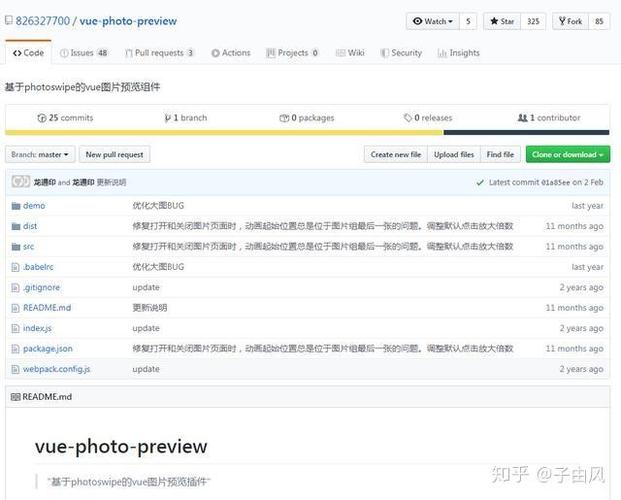Click the dist folder icon
The image size is (621, 500).
coord(16,226)
